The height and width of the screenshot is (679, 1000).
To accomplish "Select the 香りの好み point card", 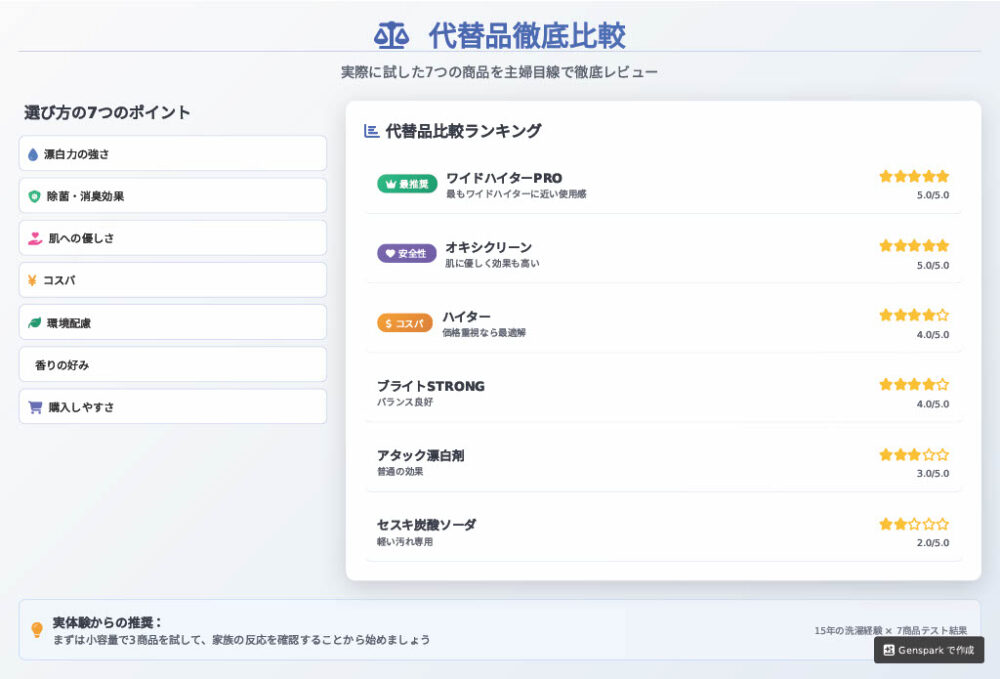I will pyautogui.click(x=173, y=365).
